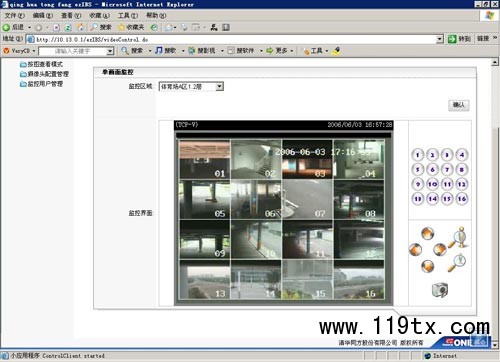Open the 监控区域 dropdown list
The height and width of the screenshot is (362, 500).
click(x=219, y=87)
